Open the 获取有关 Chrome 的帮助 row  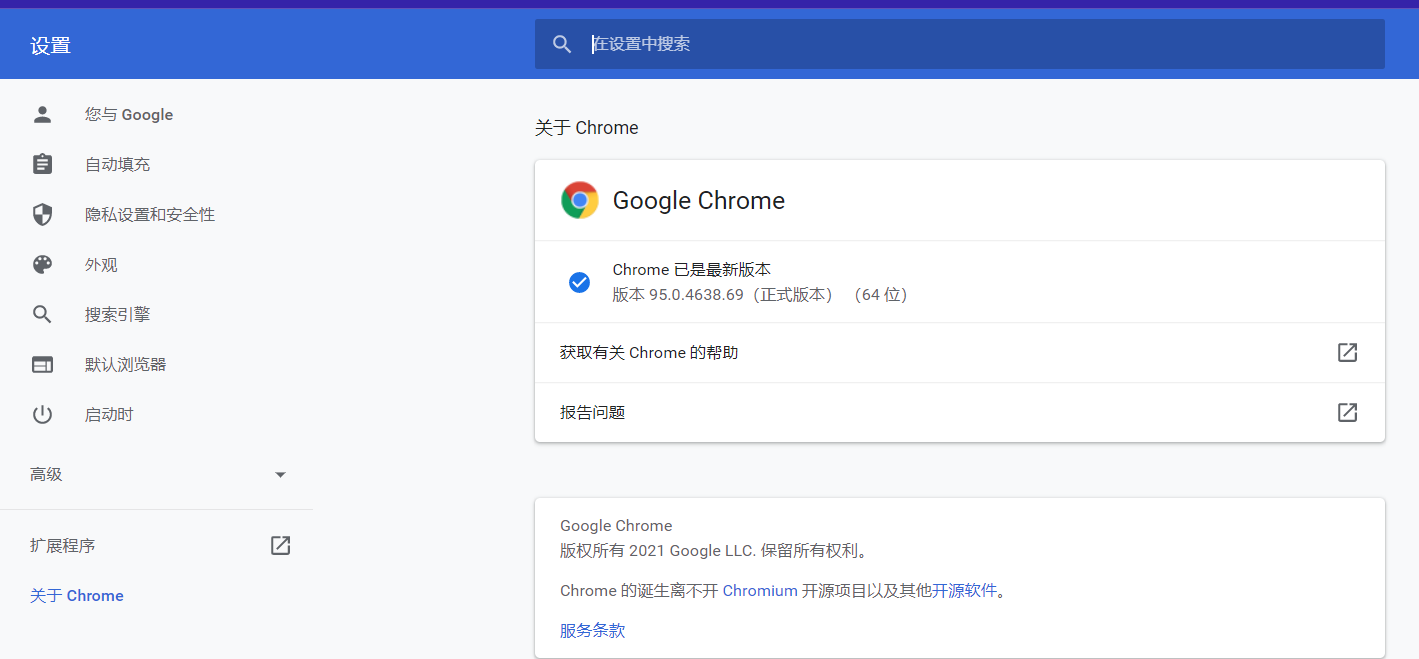(x=960, y=352)
